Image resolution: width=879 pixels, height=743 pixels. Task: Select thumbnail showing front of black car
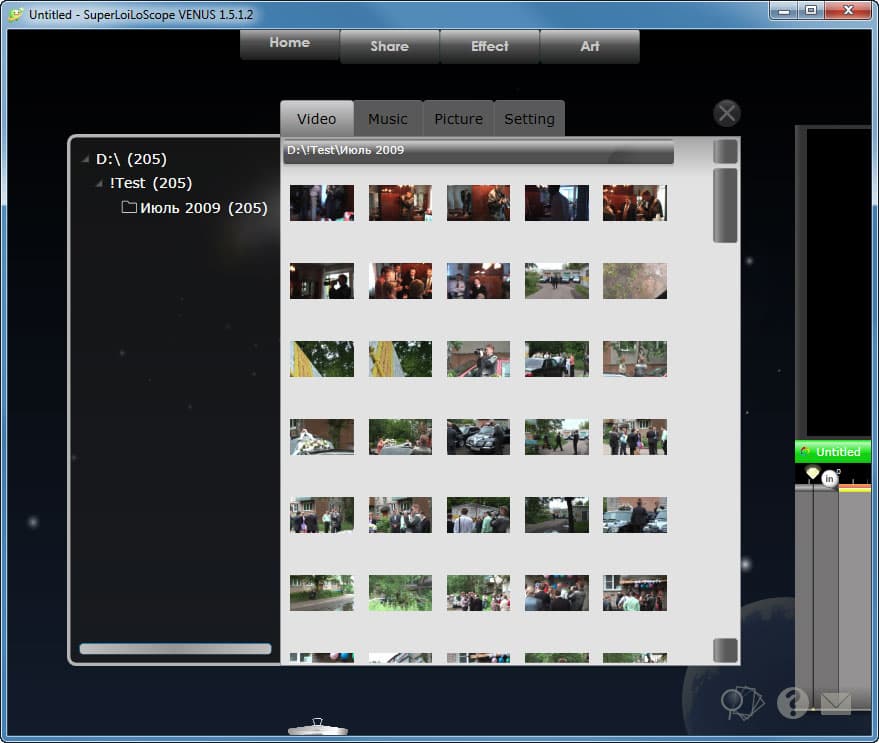tap(478, 437)
